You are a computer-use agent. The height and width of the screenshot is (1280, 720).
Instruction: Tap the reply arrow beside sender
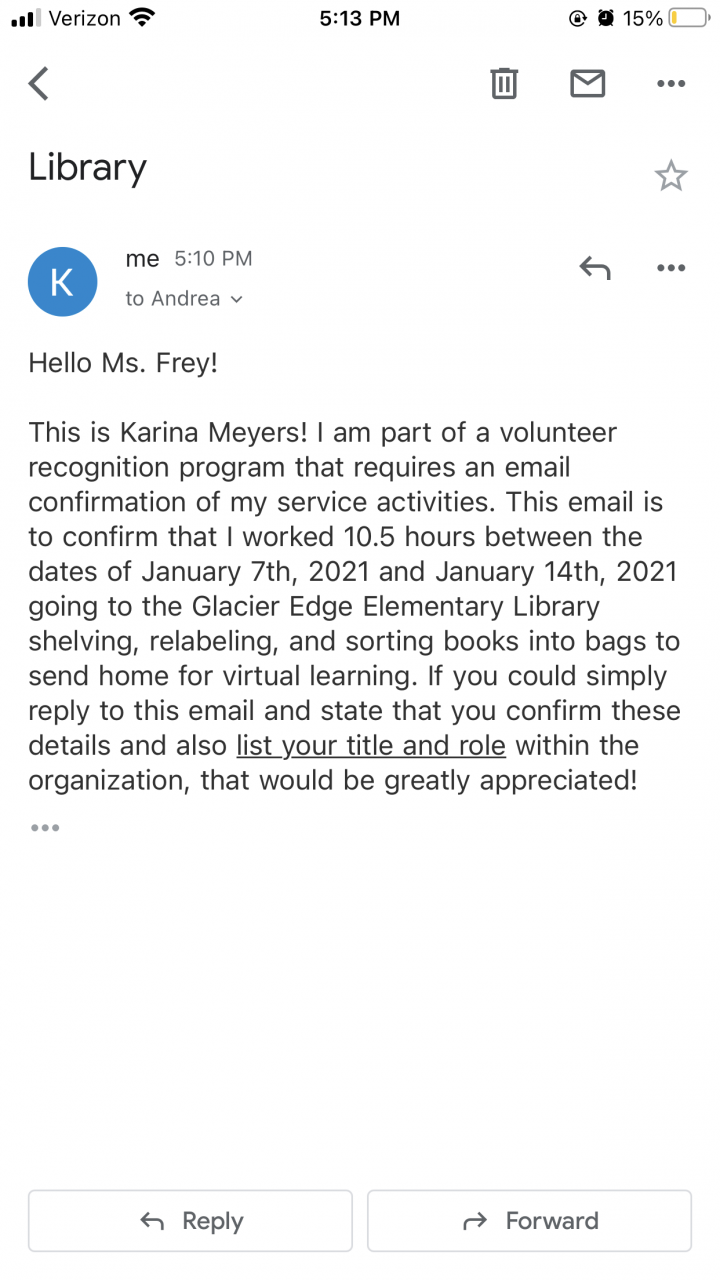tap(595, 268)
